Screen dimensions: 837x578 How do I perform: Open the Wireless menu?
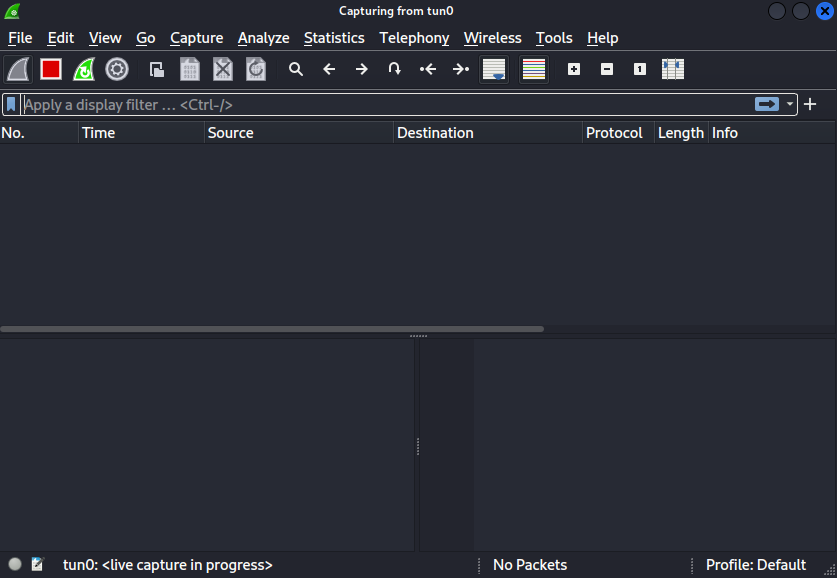tap(493, 38)
